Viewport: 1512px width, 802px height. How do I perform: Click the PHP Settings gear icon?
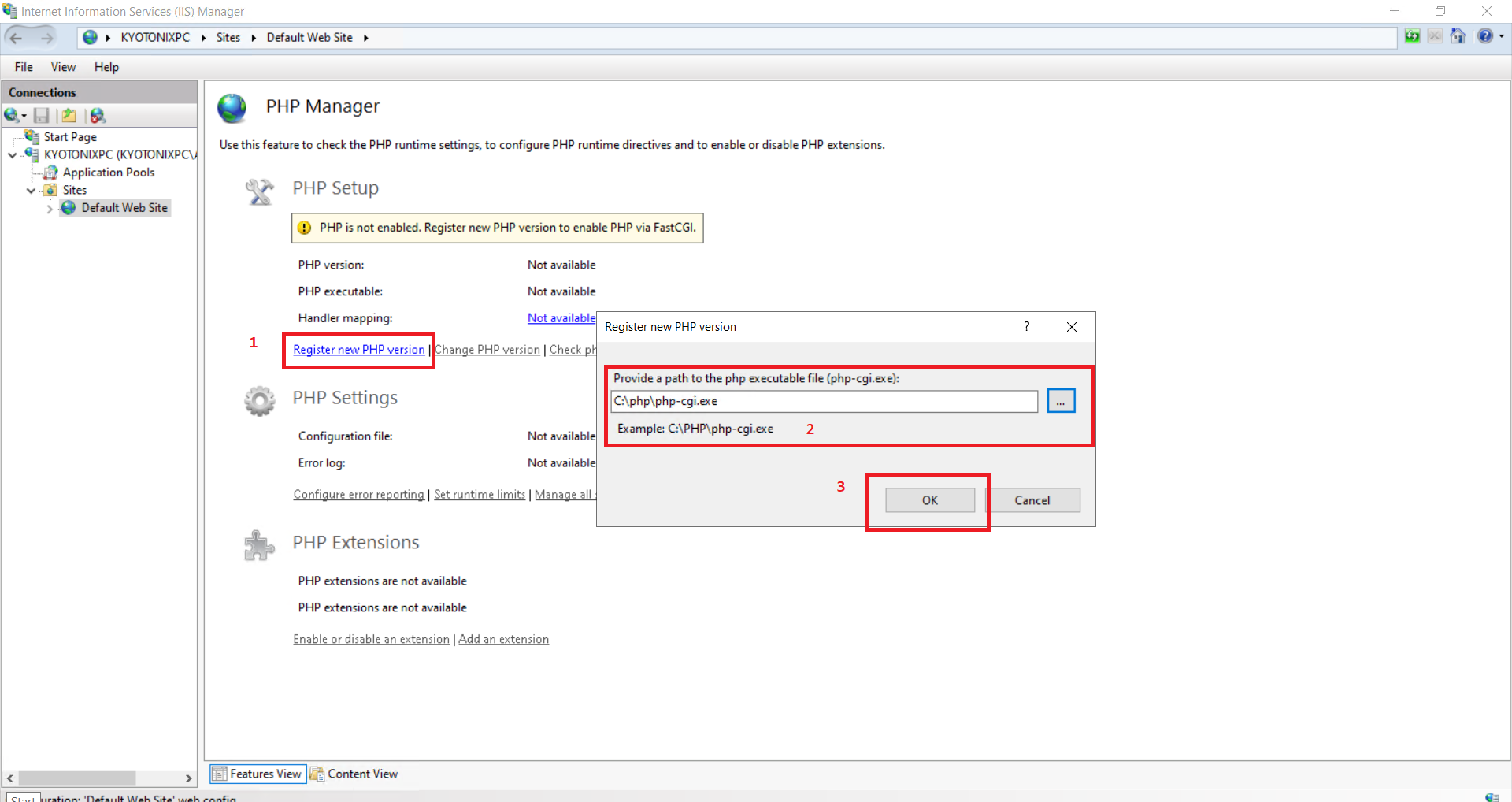pyautogui.click(x=259, y=401)
